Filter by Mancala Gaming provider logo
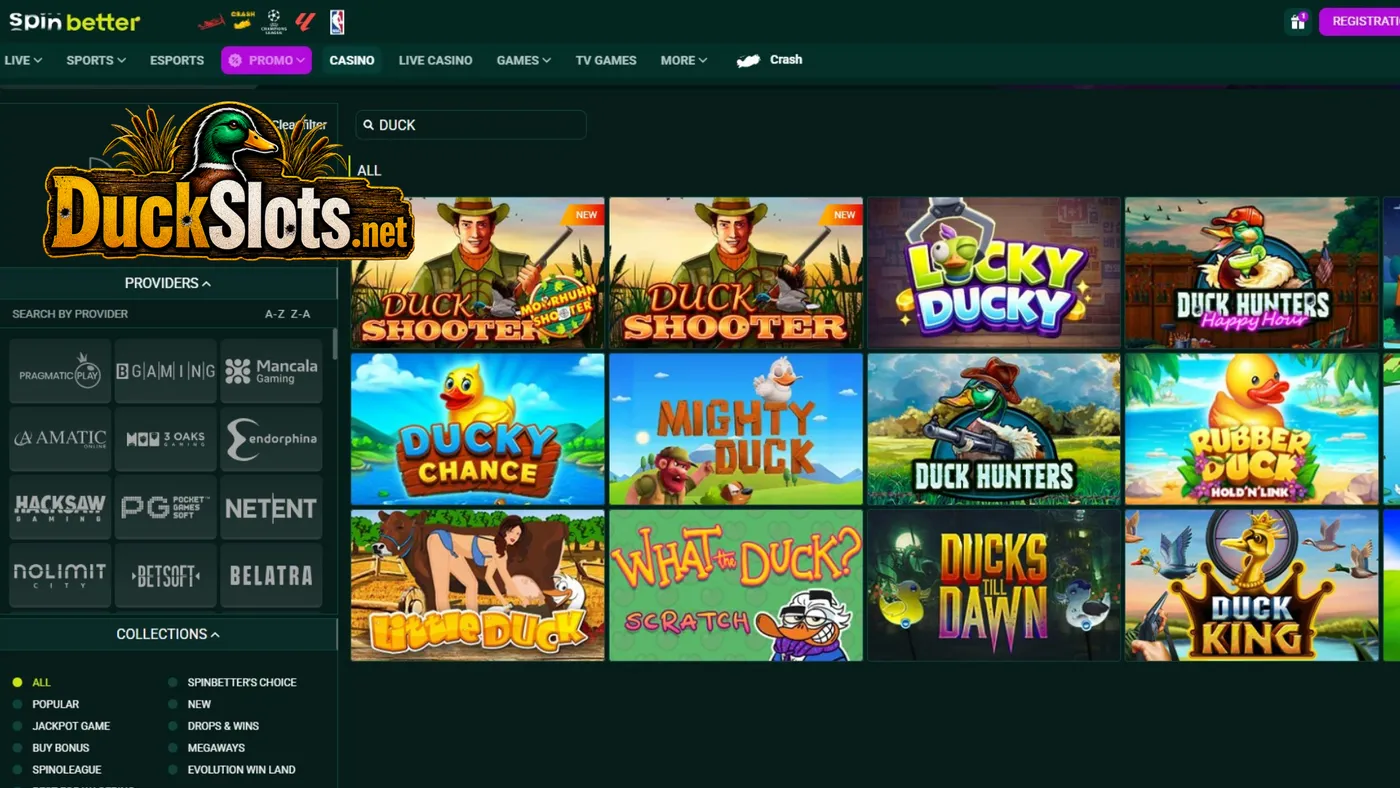The height and width of the screenshot is (788, 1400). 271,371
